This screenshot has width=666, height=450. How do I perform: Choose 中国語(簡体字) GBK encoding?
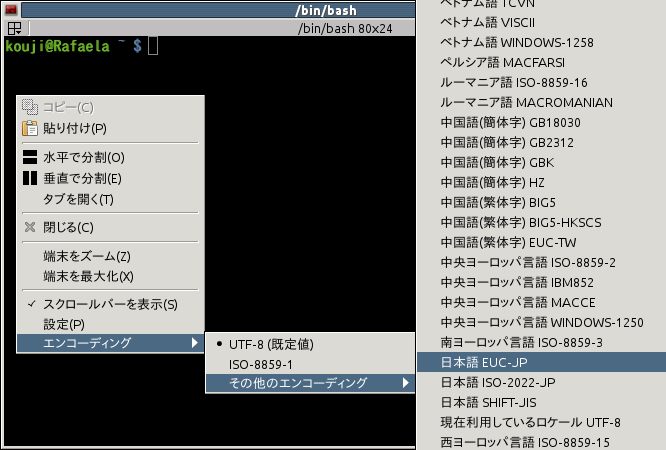click(542, 162)
